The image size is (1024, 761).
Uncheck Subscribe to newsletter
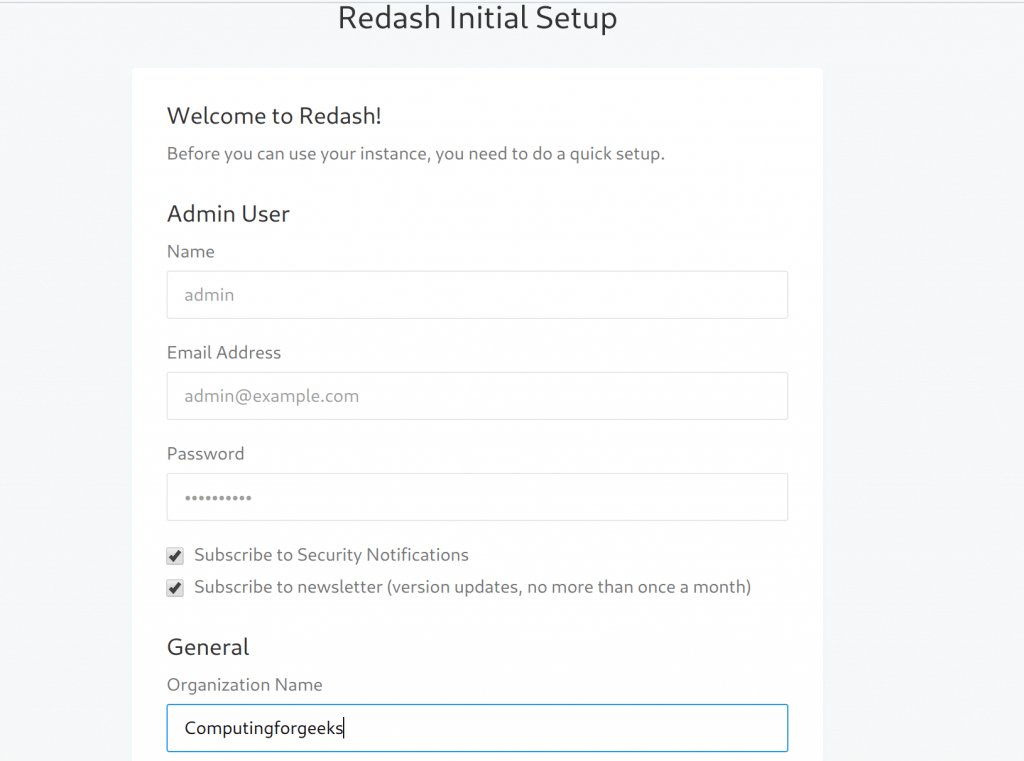point(175,588)
